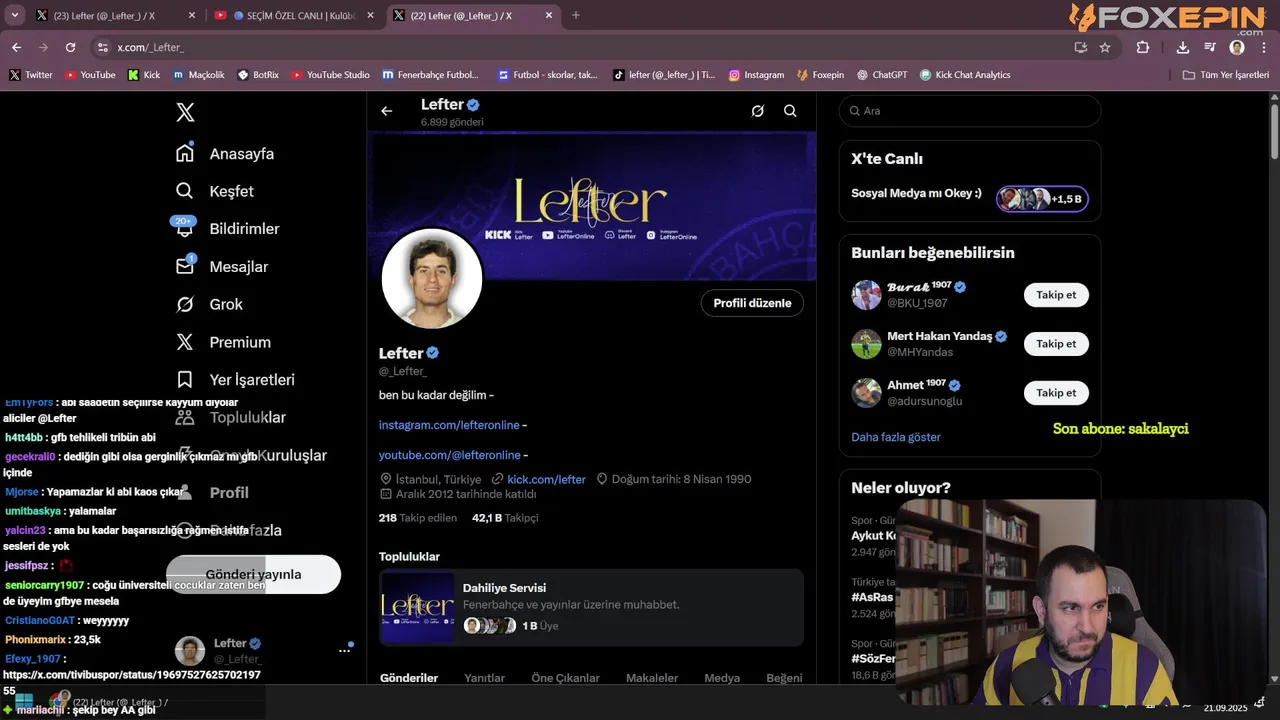Screen dimensions: 1280x720
Task: Open Chrome downloads icon
Action: (1183, 47)
